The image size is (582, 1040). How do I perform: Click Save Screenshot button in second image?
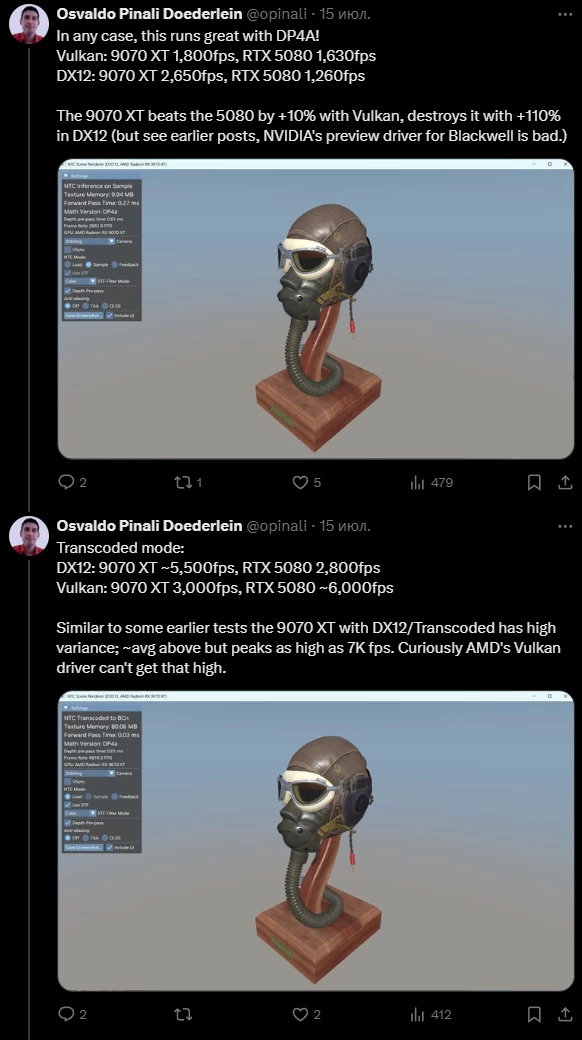click(x=84, y=847)
